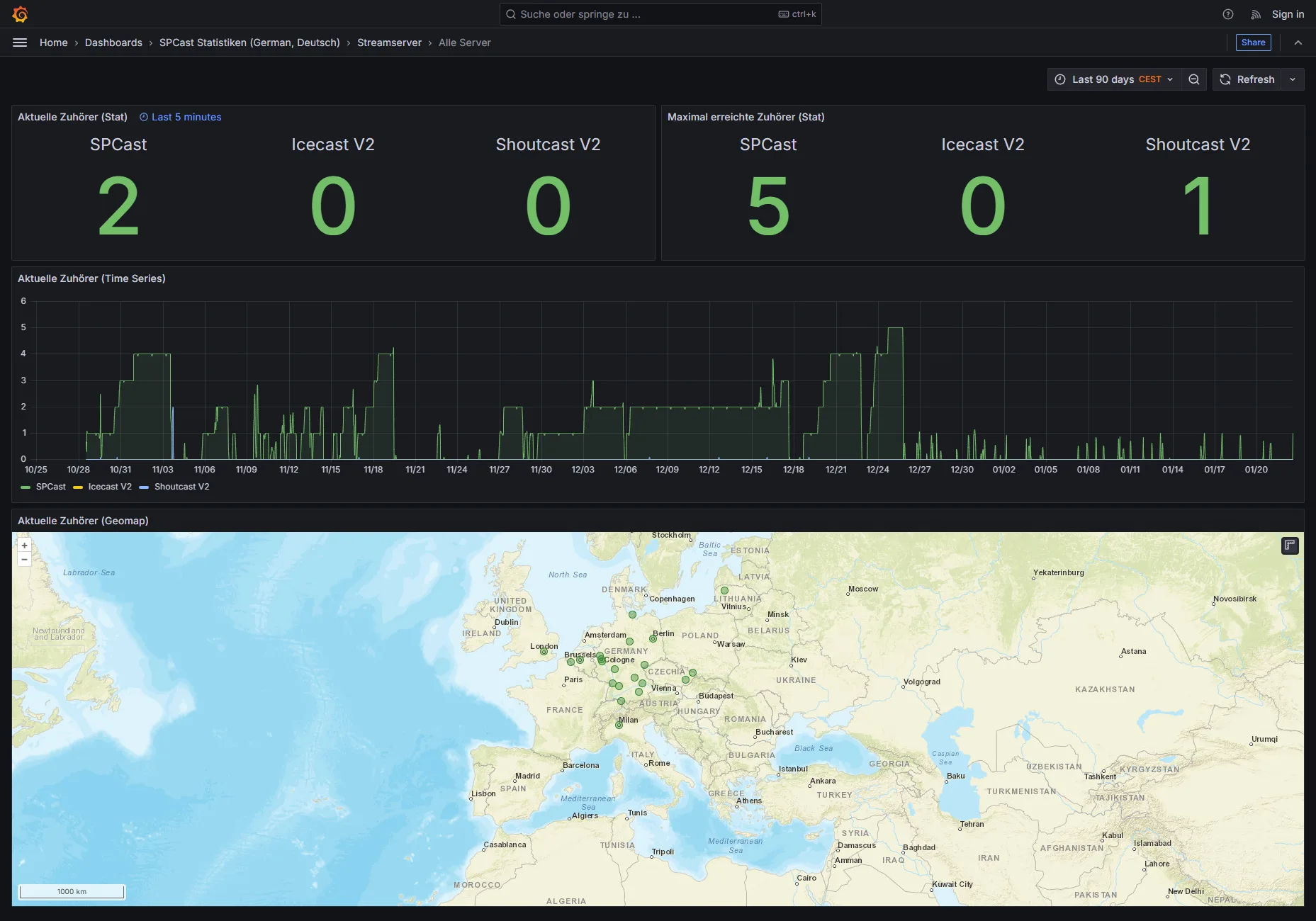Focus the 'Suche oder springe zu' search field

click(660, 14)
